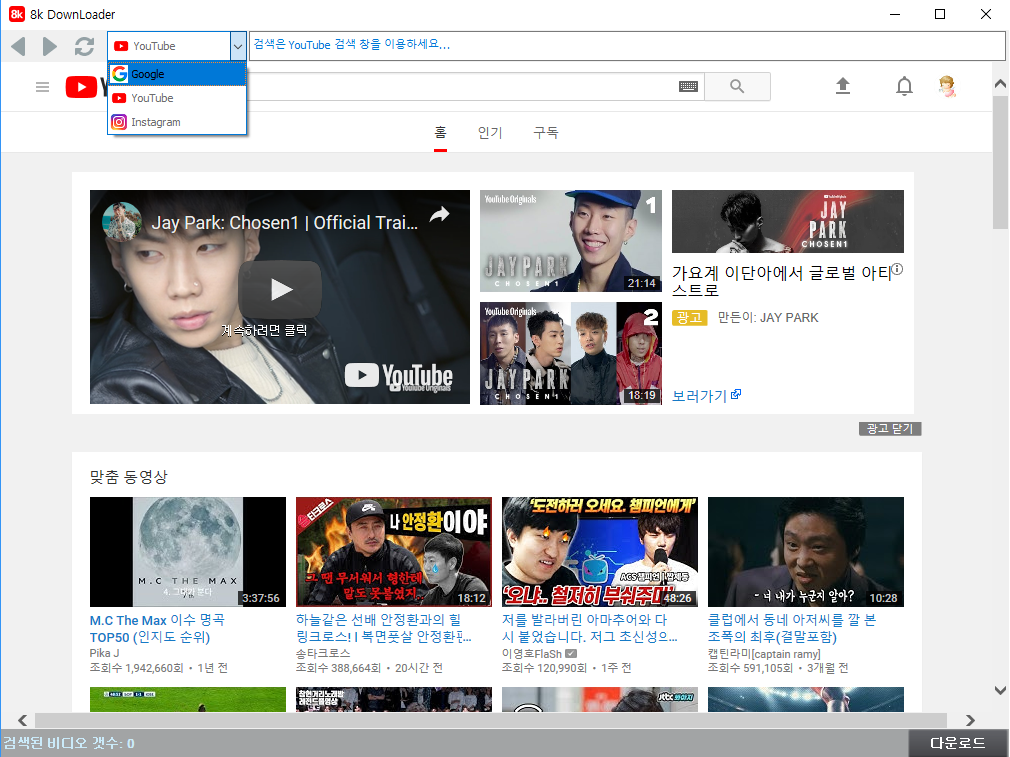This screenshot has height=757, width=1010.
Task: Open the notifications bell
Action: coord(904,87)
